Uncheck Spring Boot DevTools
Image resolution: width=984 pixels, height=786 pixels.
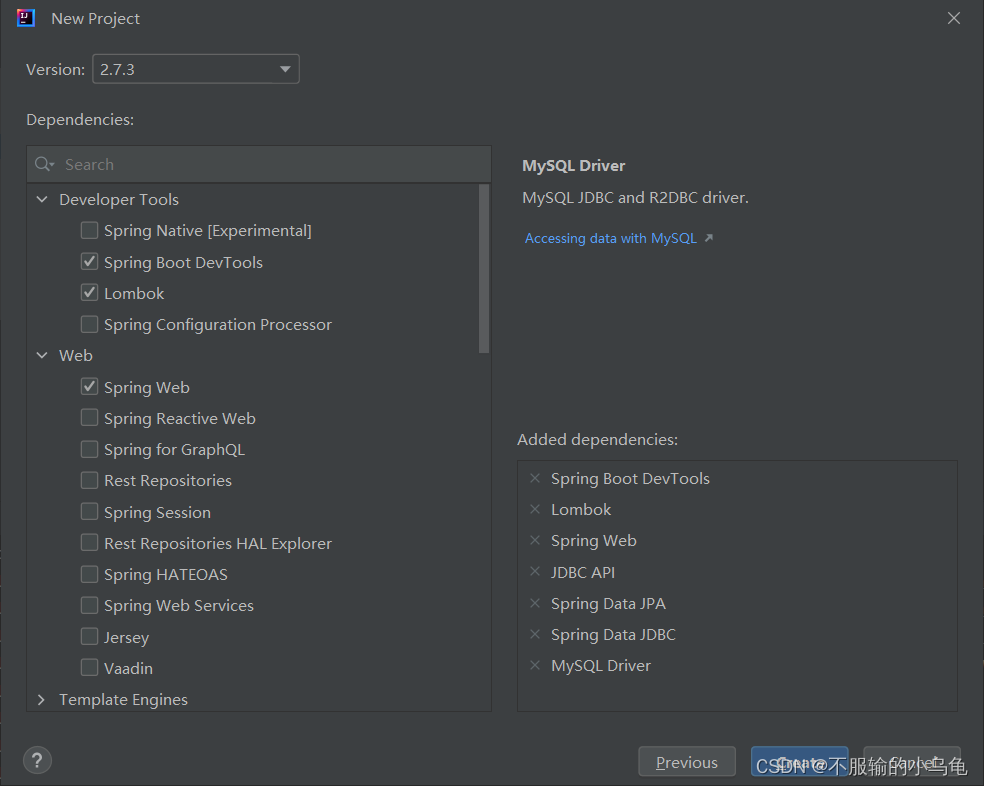(89, 262)
